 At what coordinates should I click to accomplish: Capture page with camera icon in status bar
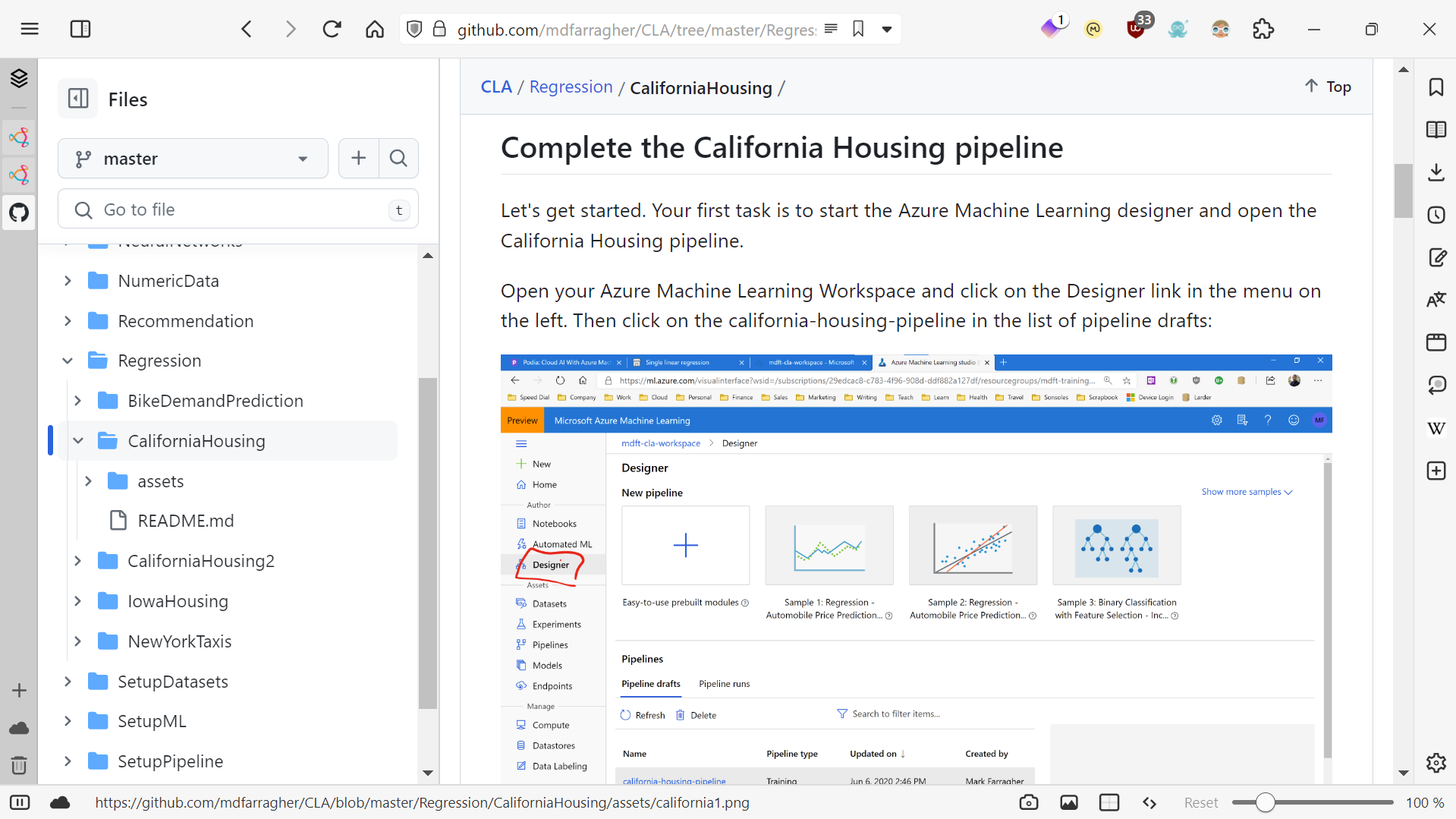[x=1029, y=802]
